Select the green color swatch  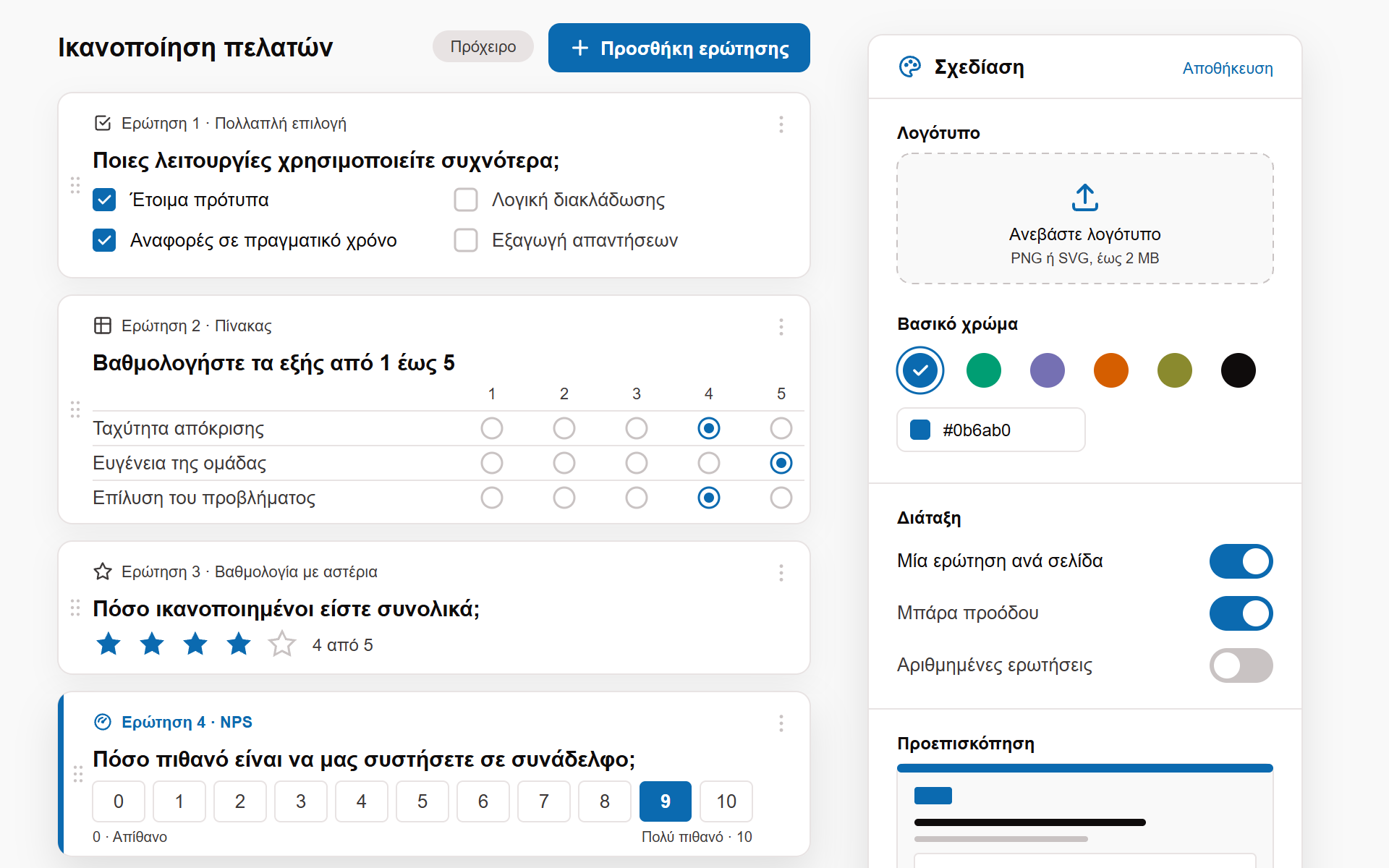point(984,370)
